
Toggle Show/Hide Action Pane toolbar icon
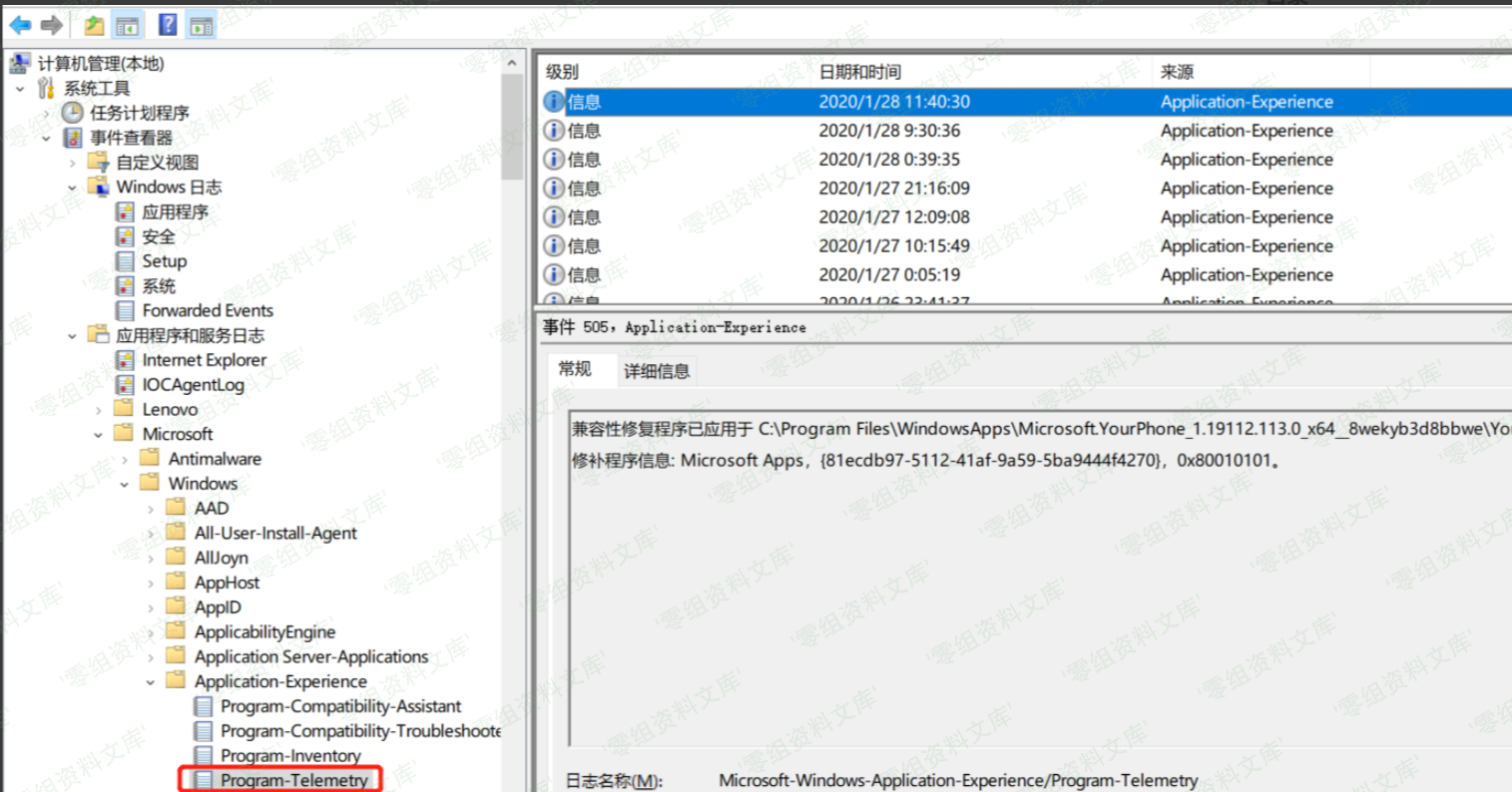click(202, 25)
